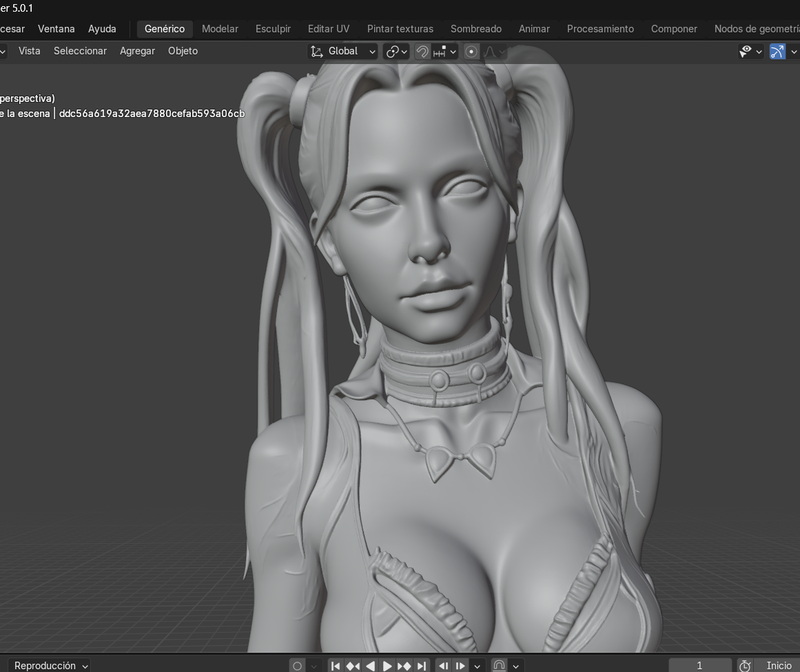The width and height of the screenshot is (800, 672).
Task: Open the Ventana menu
Action: click(x=56, y=29)
